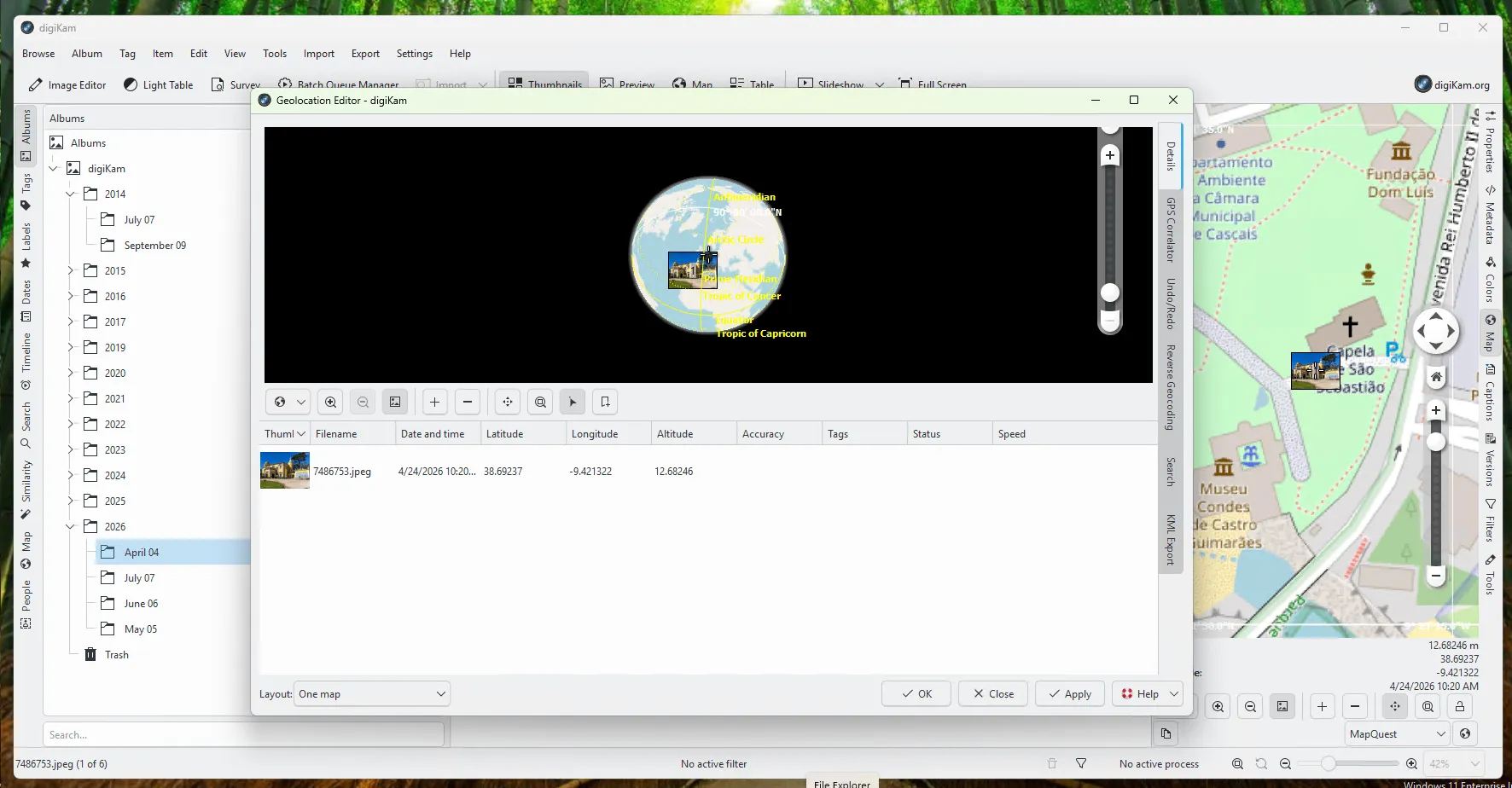Click zoom-in magnifier in Geolocation Editor toolbar

coord(331,402)
